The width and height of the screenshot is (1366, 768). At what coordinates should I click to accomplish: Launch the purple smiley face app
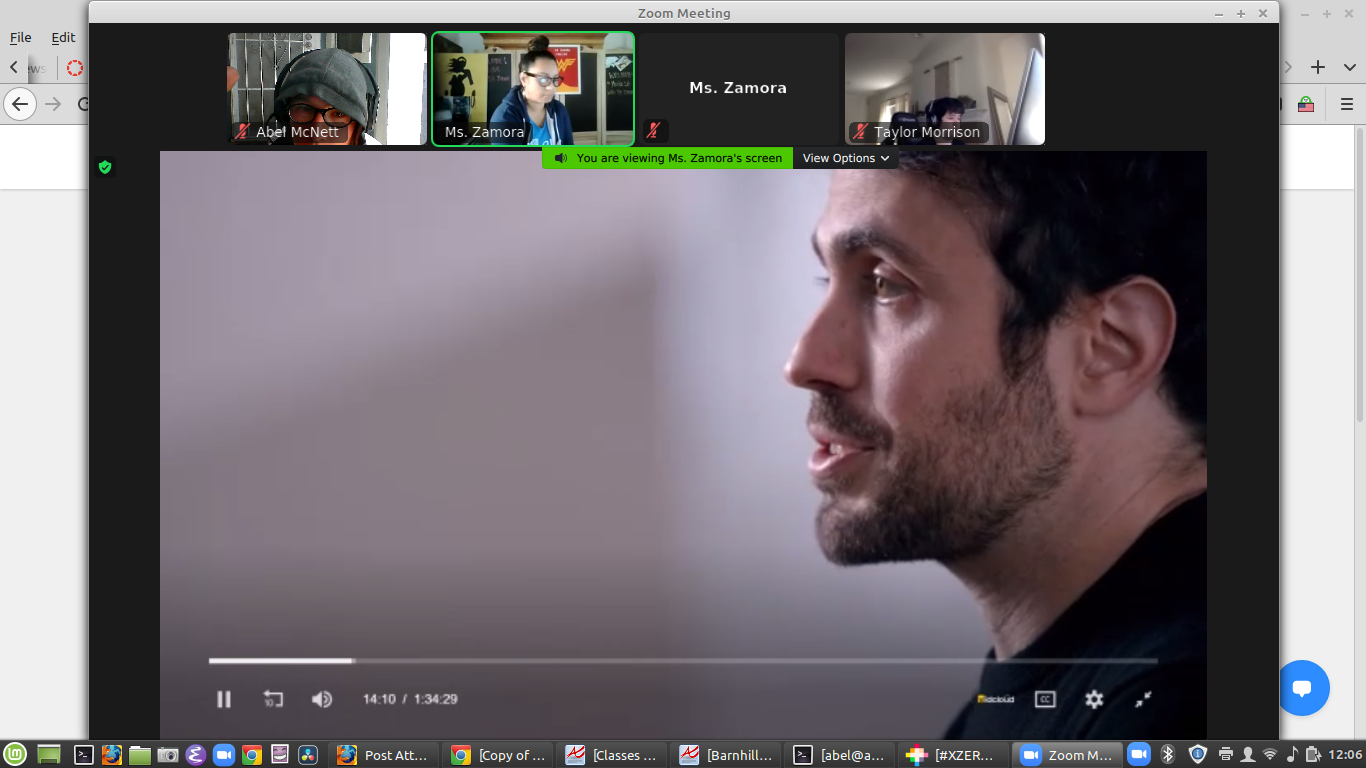tap(280, 755)
